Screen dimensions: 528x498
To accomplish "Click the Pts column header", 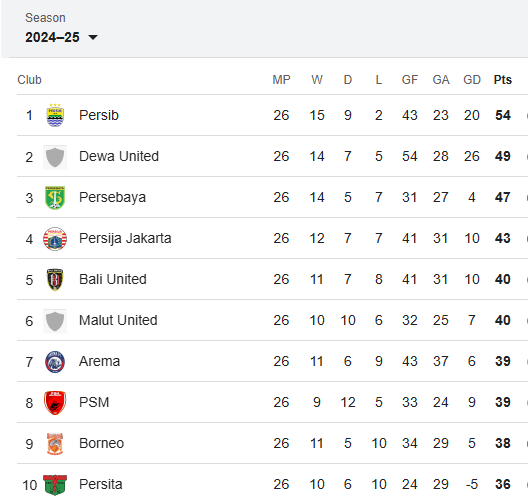I will point(503,80).
